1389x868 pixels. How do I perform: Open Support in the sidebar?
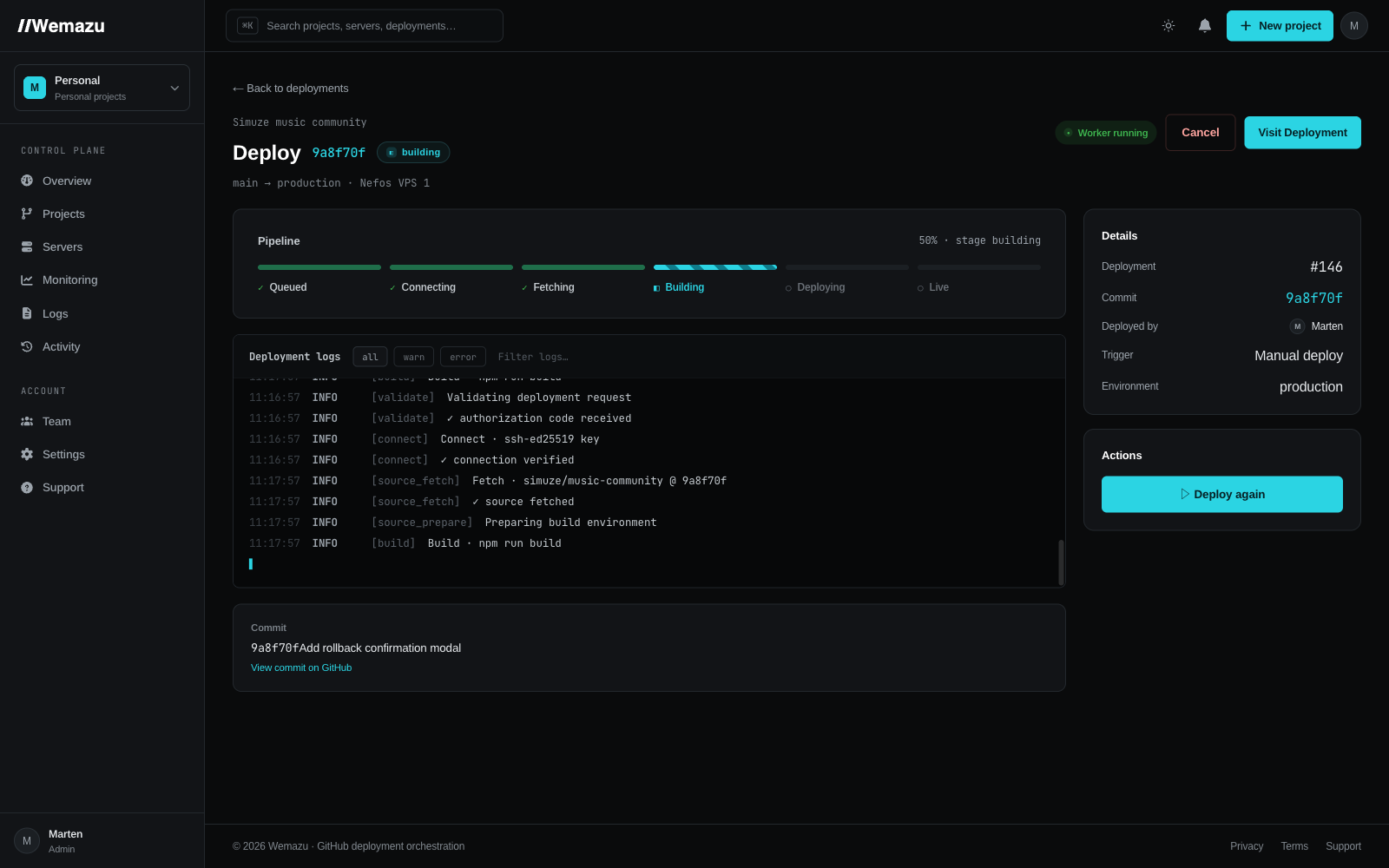click(102, 488)
